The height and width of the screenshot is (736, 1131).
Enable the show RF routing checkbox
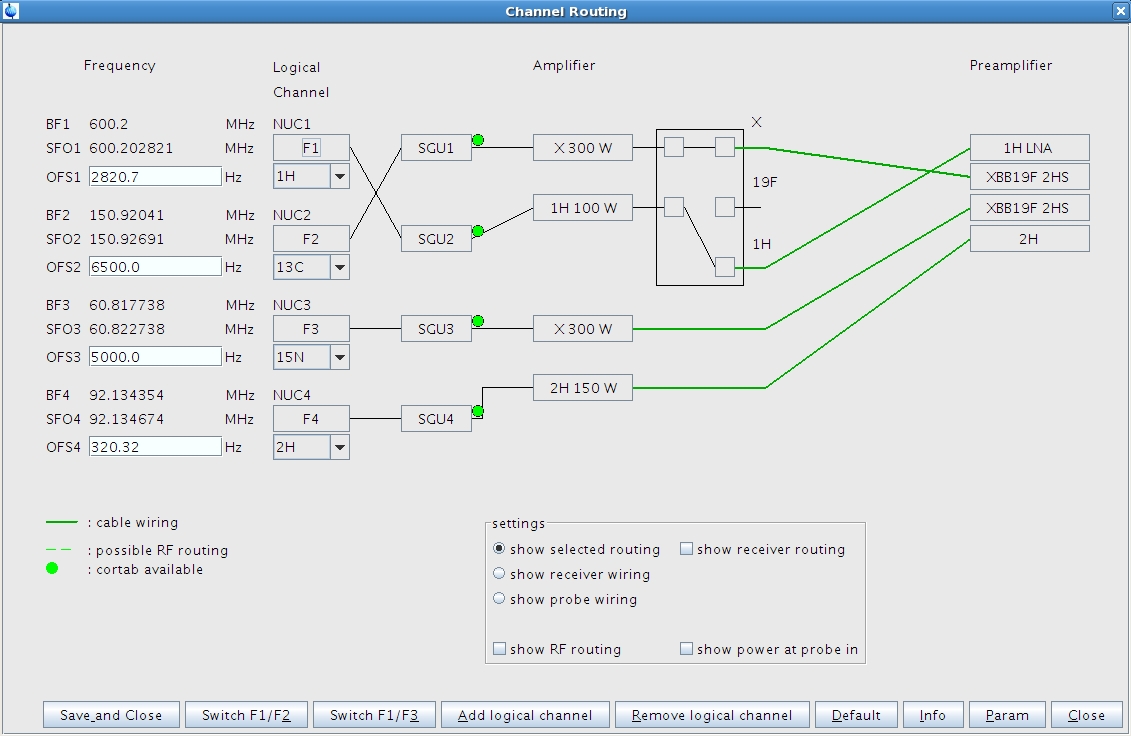[x=499, y=649]
